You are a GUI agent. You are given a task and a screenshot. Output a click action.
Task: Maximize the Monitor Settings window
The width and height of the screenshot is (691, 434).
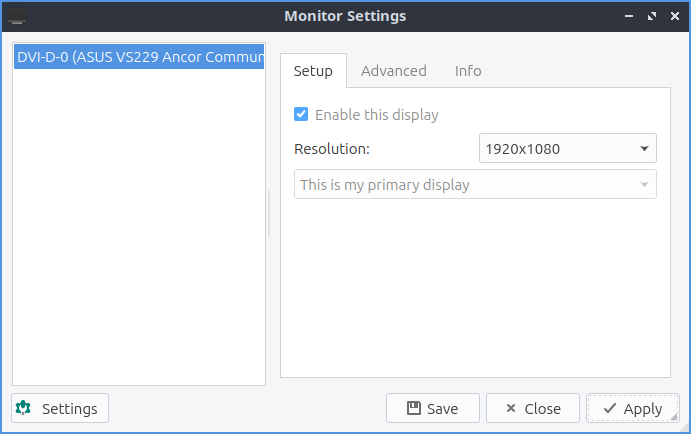[x=651, y=16]
